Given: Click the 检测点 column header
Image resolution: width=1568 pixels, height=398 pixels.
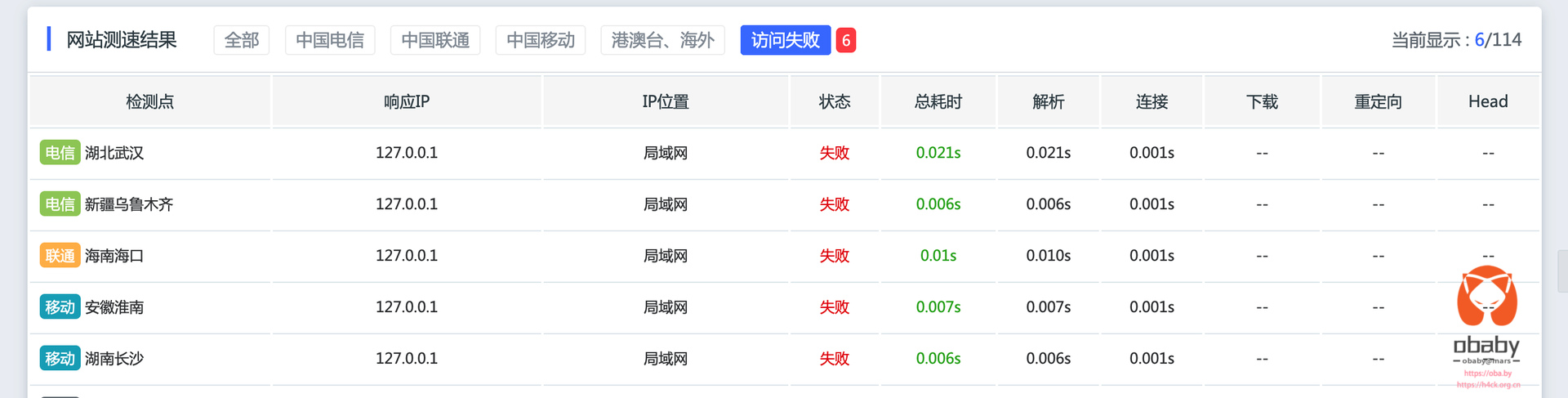Looking at the screenshot, I should [x=149, y=101].
